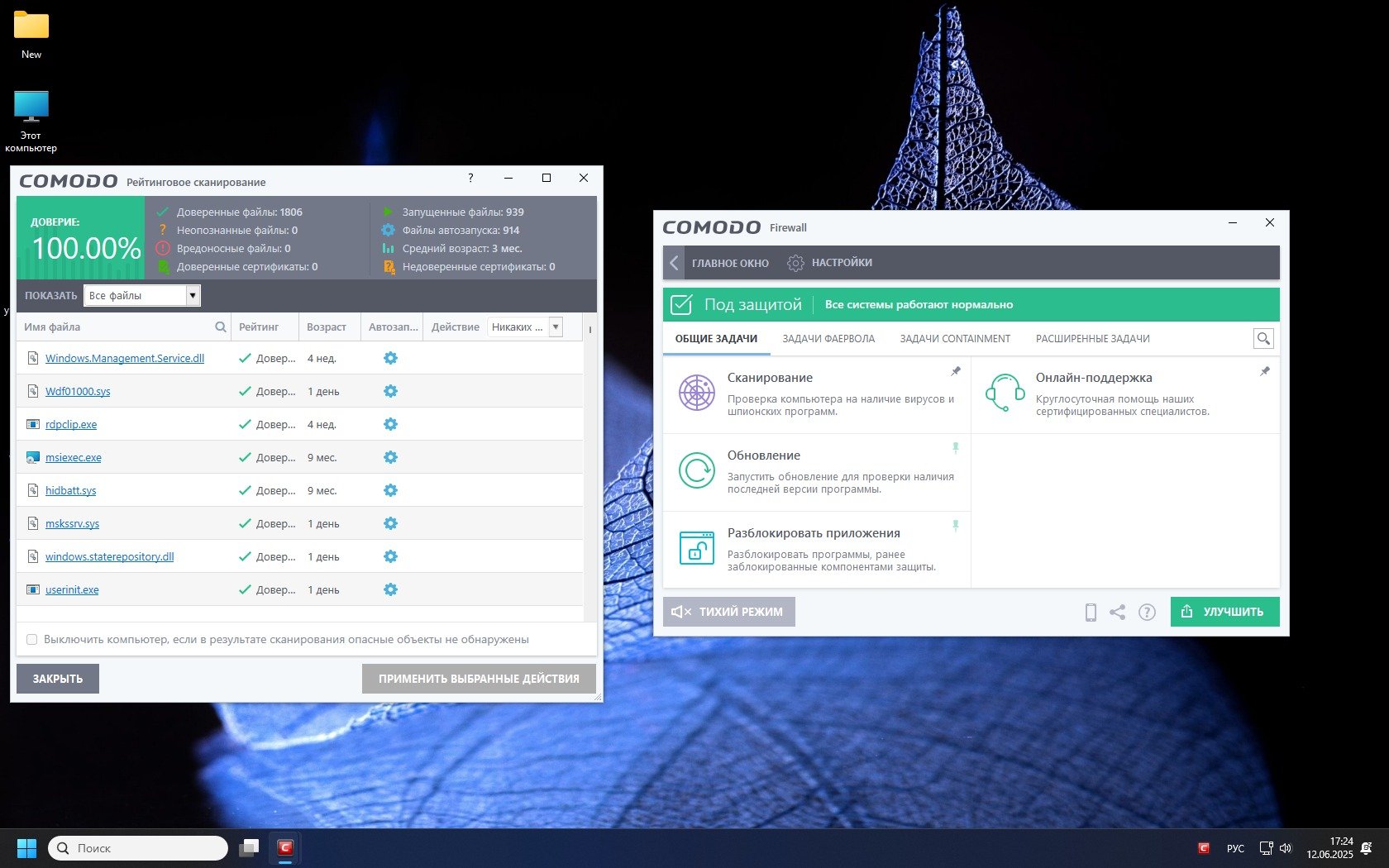Open the mobile phone icon in Firewall footer
The width and height of the screenshot is (1389, 868).
[x=1091, y=613]
